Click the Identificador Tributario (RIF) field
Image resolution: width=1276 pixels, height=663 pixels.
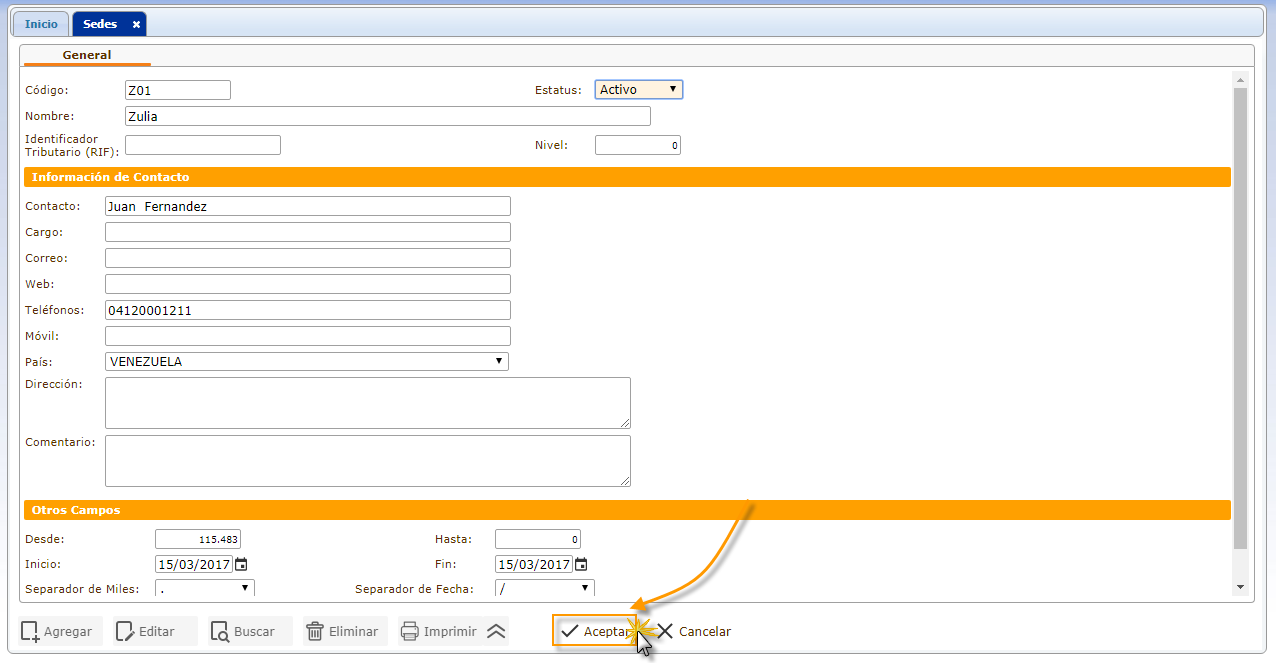(x=203, y=145)
